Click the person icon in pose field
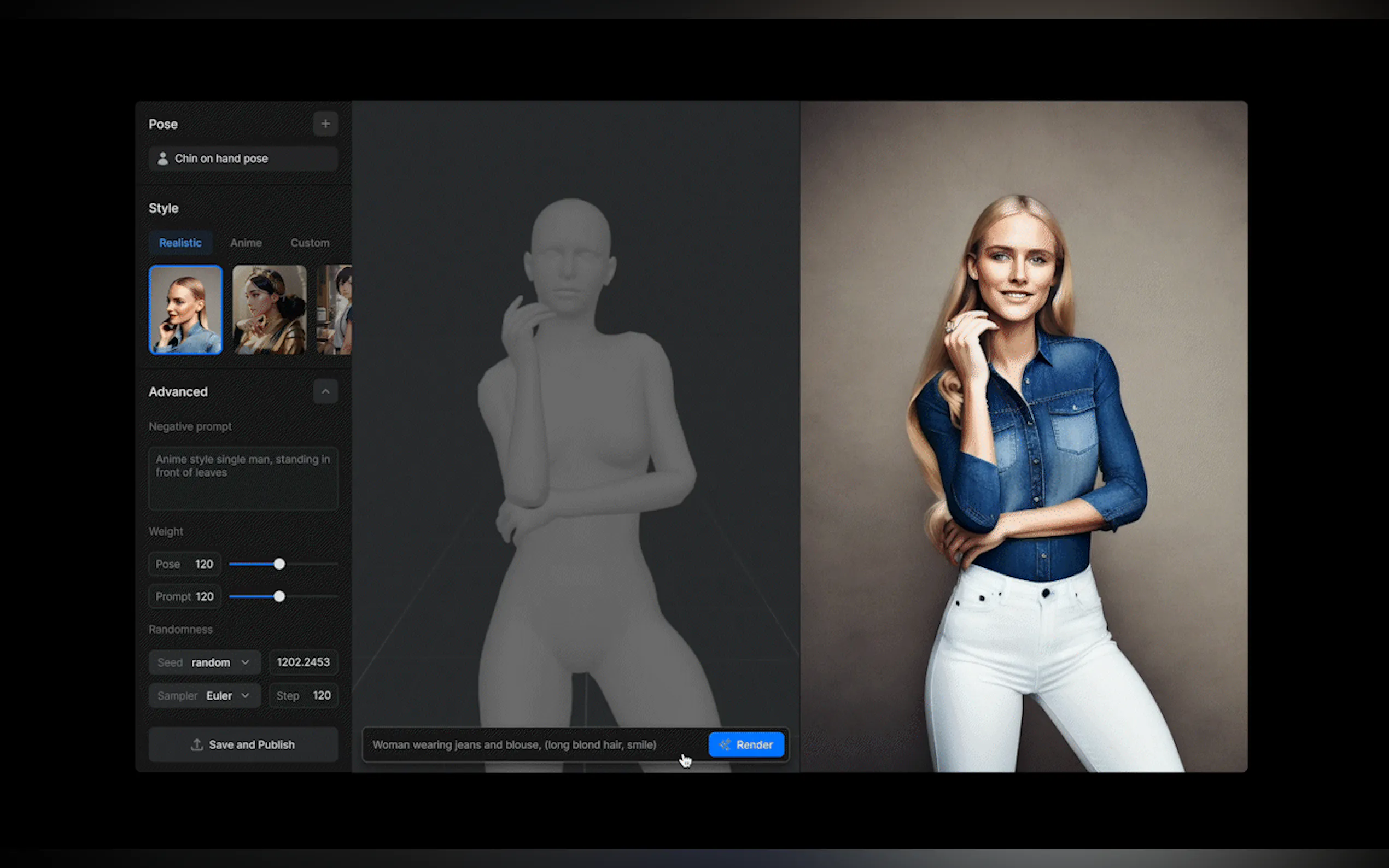The height and width of the screenshot is (868, 1389). (162, 159)
